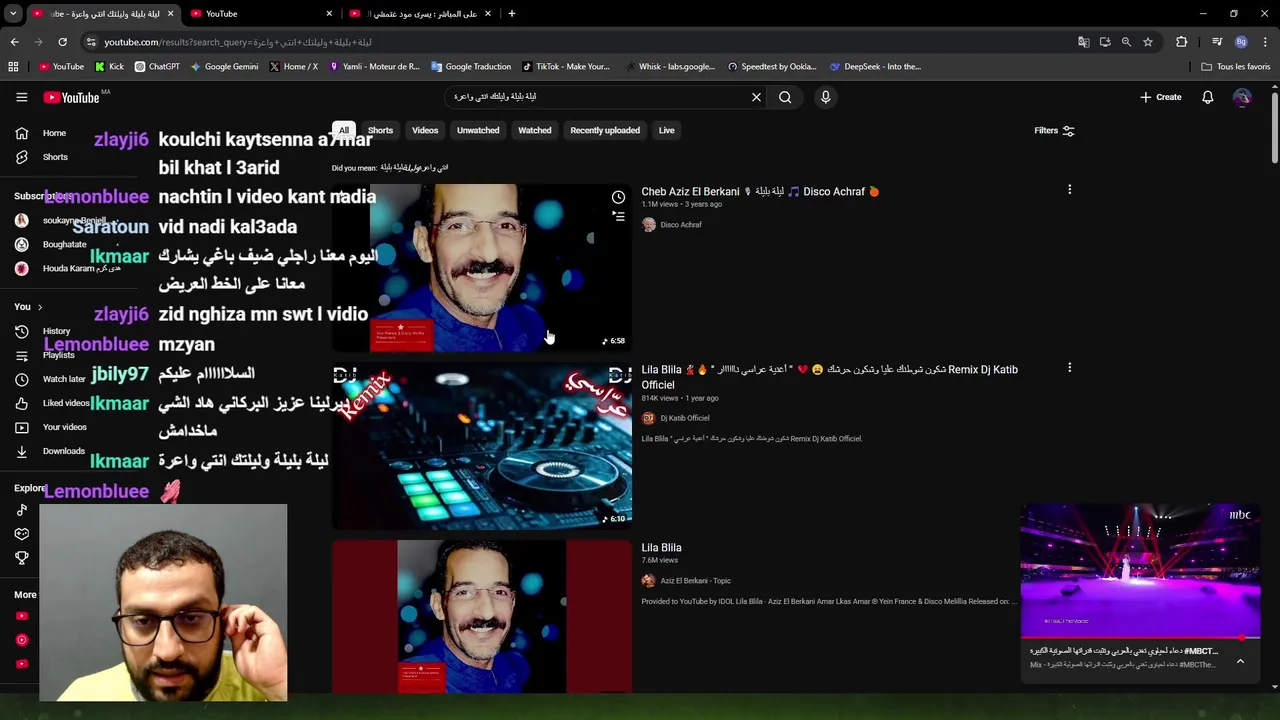Viewport: 1280px width, 720px height.
Task: Select the Live filter chip
Action: (666, 131)
